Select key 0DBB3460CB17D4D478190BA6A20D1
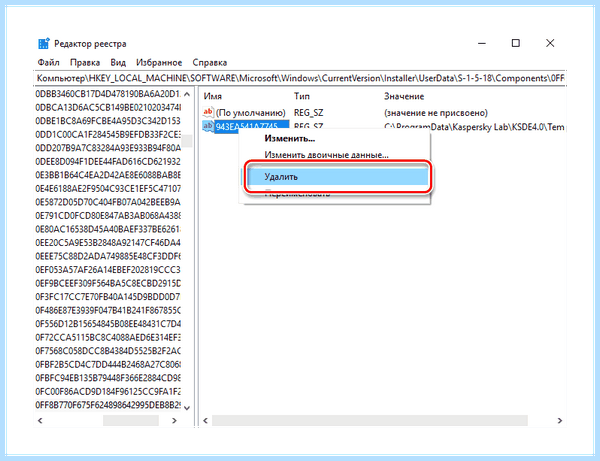The width and height of the screenshot is (600, 461). point(108,94)
